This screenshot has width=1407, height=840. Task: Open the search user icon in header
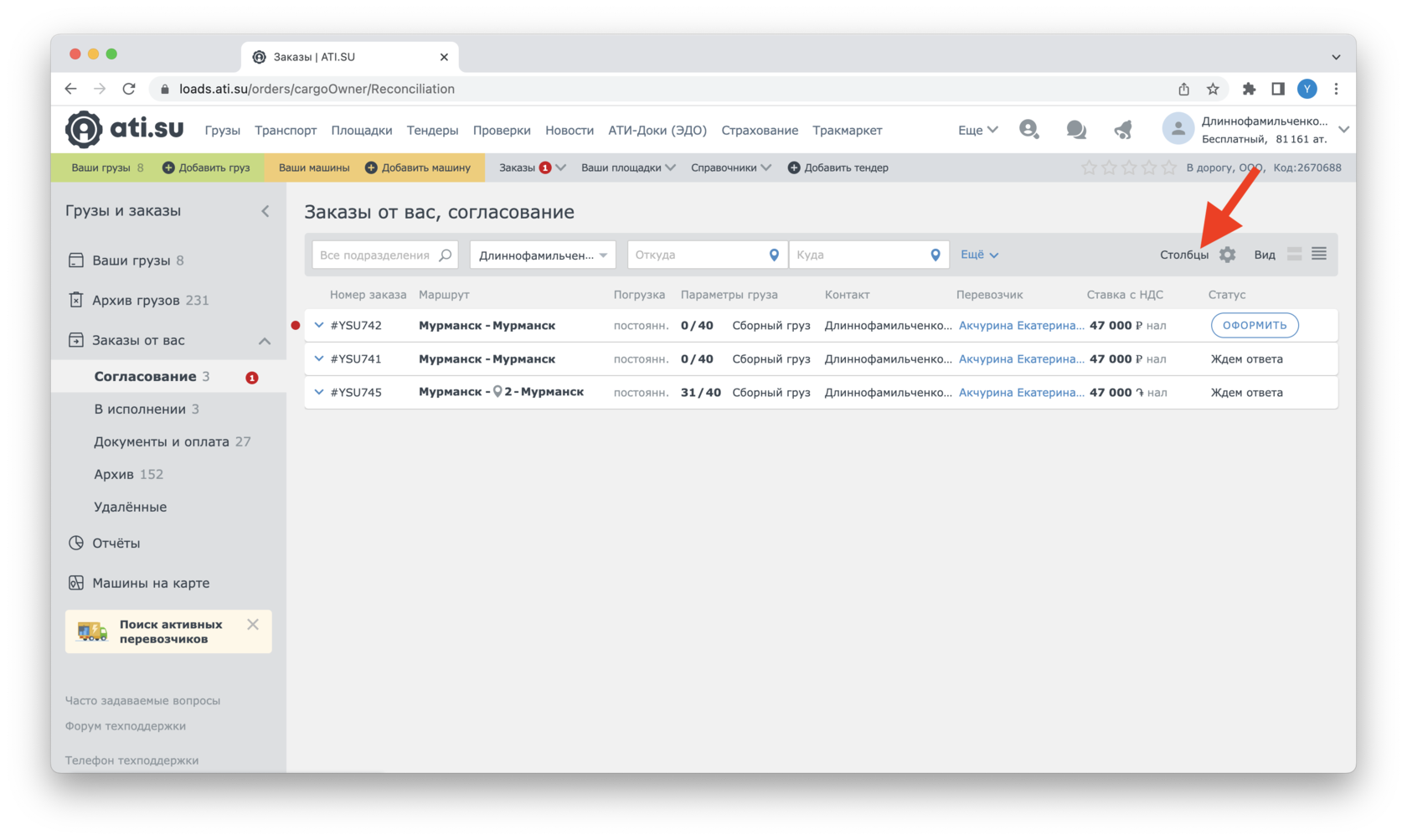pos(1028,129)
